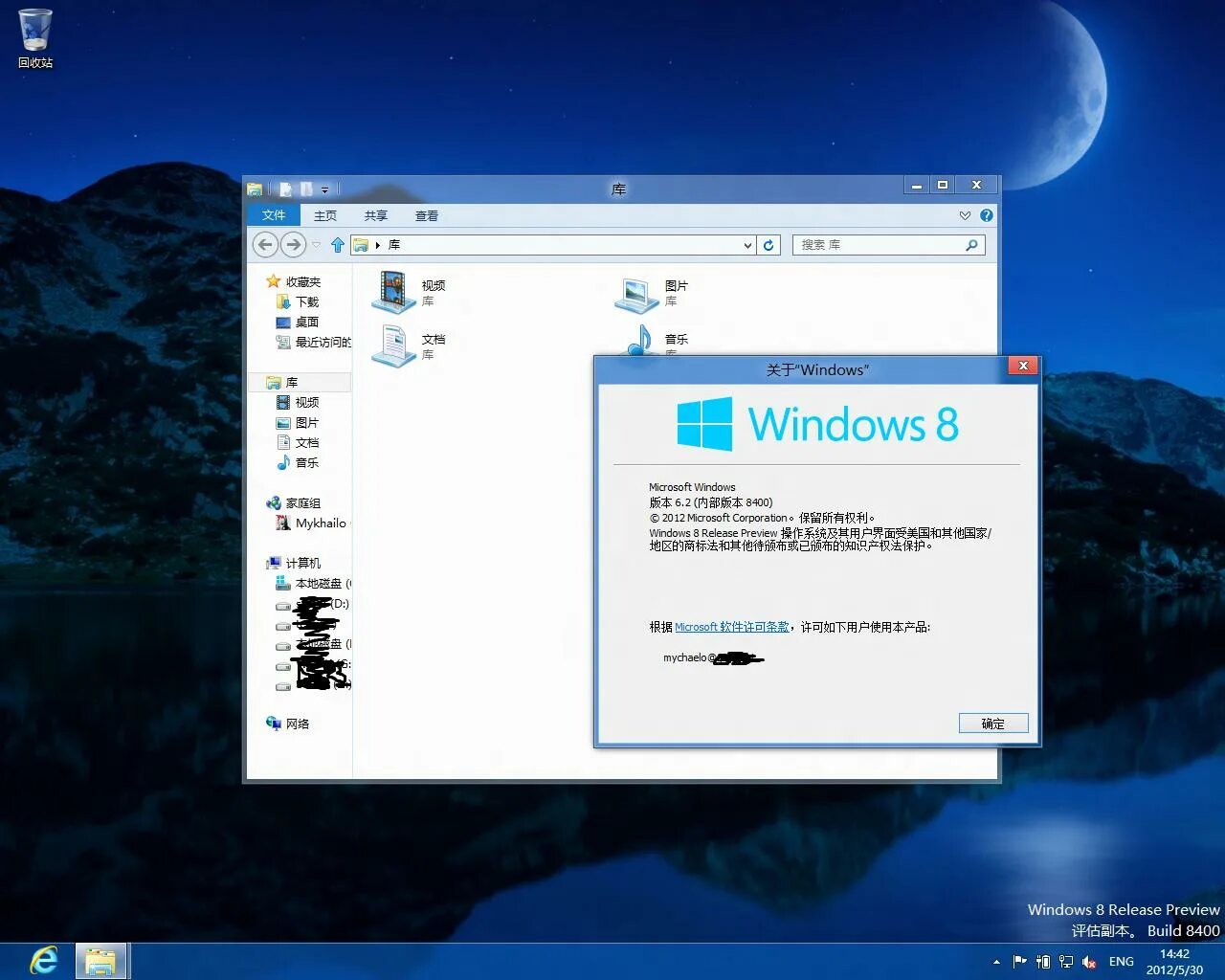The image size is (1225, 980).
Task: Click the search magnifier icon
Action: coord(971,245)
